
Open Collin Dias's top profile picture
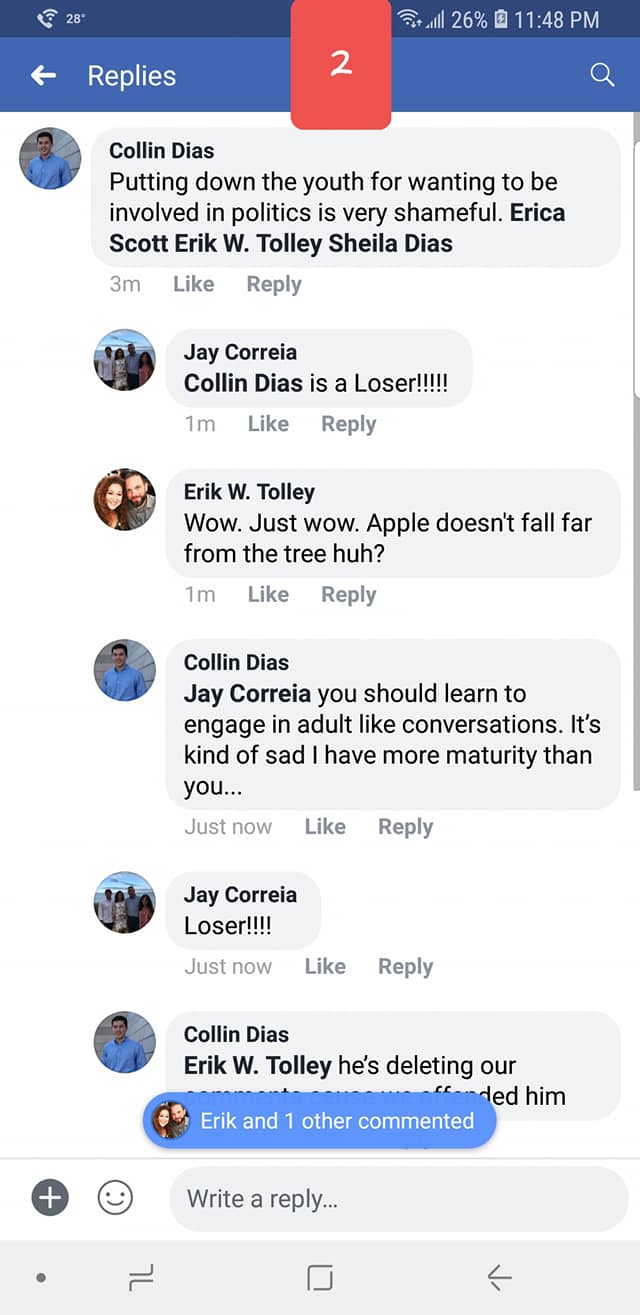click(50, 158)
